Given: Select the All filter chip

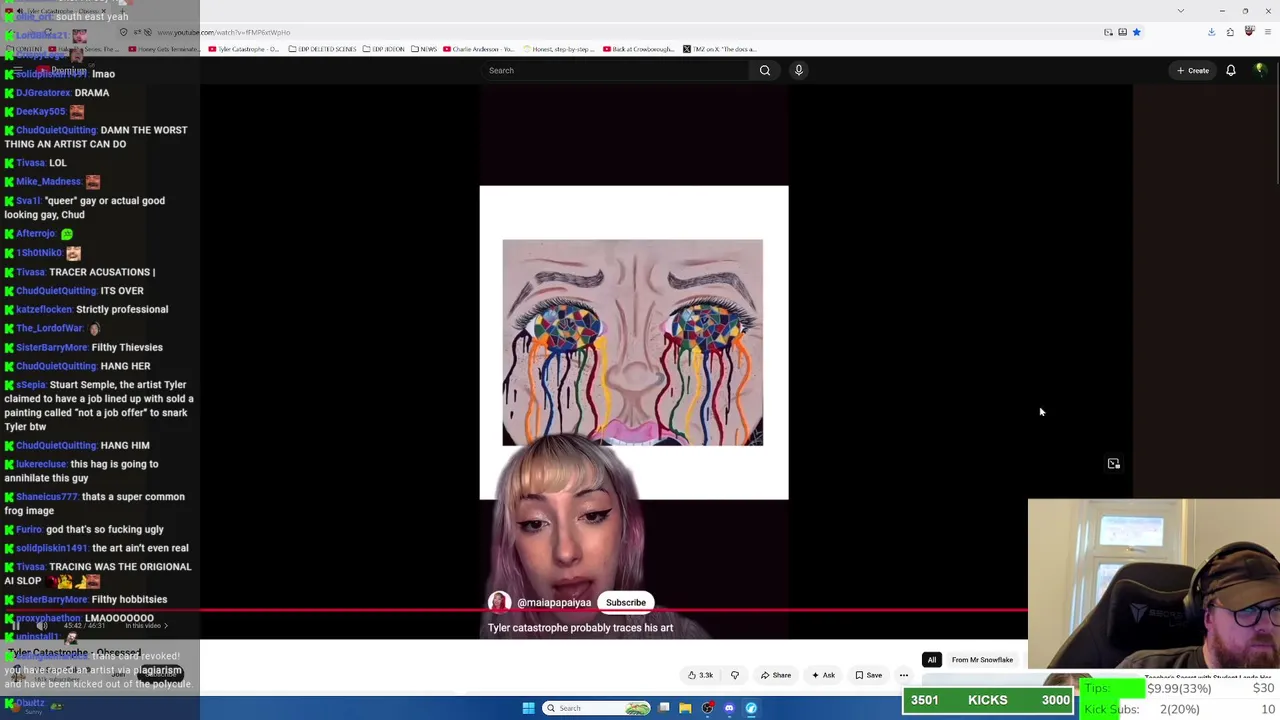Looking at the screenshot, I should pos(932,660).
